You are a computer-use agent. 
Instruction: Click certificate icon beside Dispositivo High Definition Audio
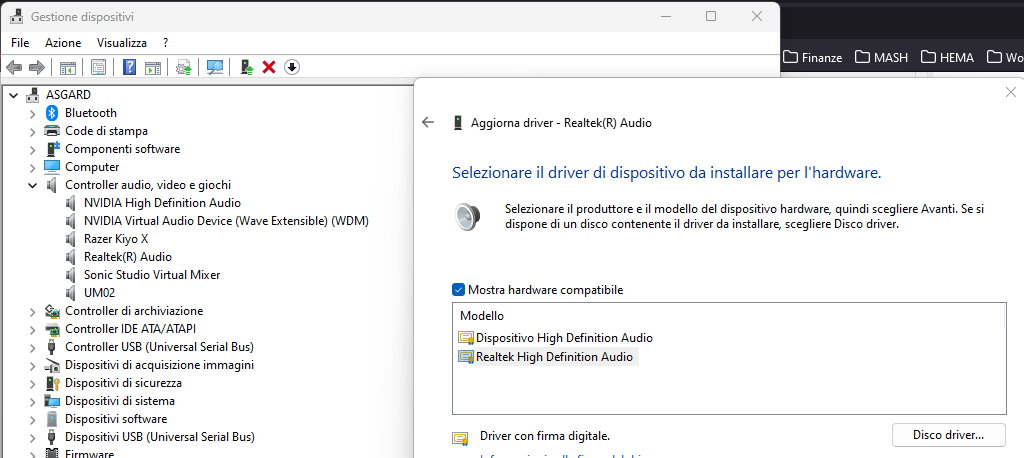click(x=466, y=338)
